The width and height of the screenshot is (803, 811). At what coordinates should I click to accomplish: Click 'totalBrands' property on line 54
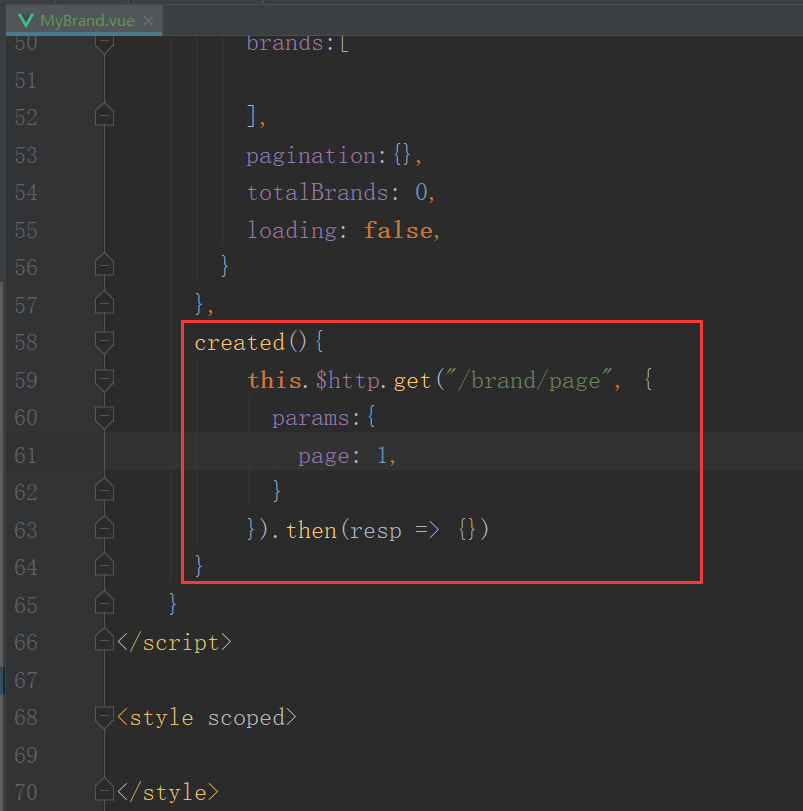[x=317, y=192]
